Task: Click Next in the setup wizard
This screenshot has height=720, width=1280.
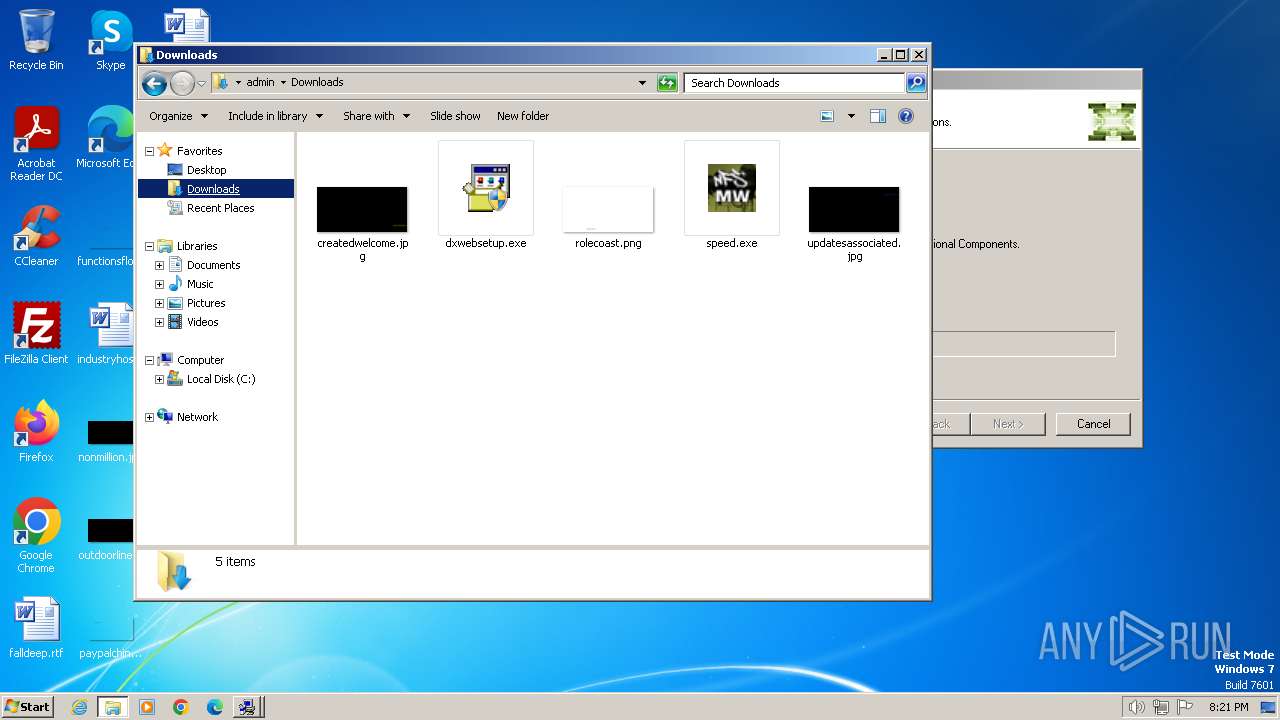Action: pyautogui.click(x=1008, y=424)
